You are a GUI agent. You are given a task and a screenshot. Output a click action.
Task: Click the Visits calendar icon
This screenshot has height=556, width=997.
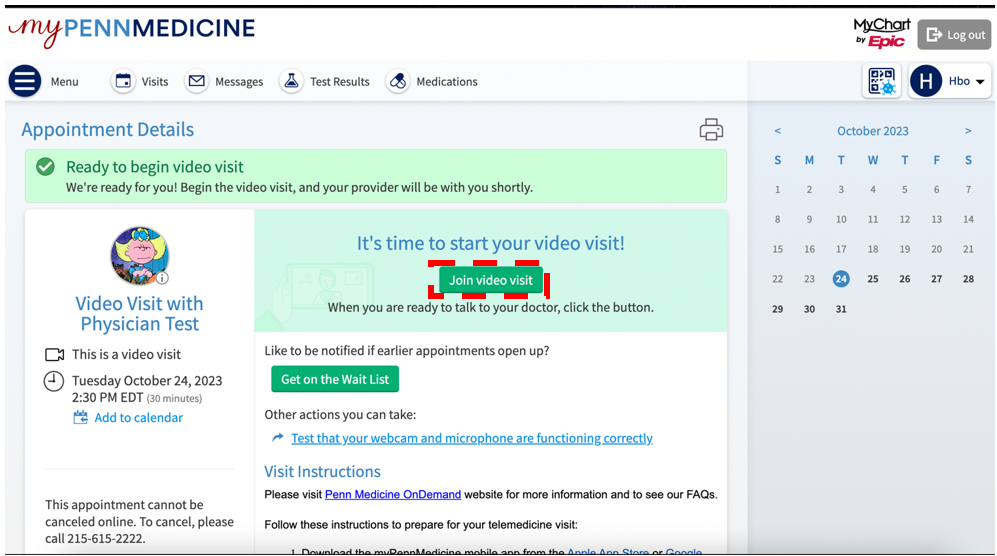(x=123, y=81)
